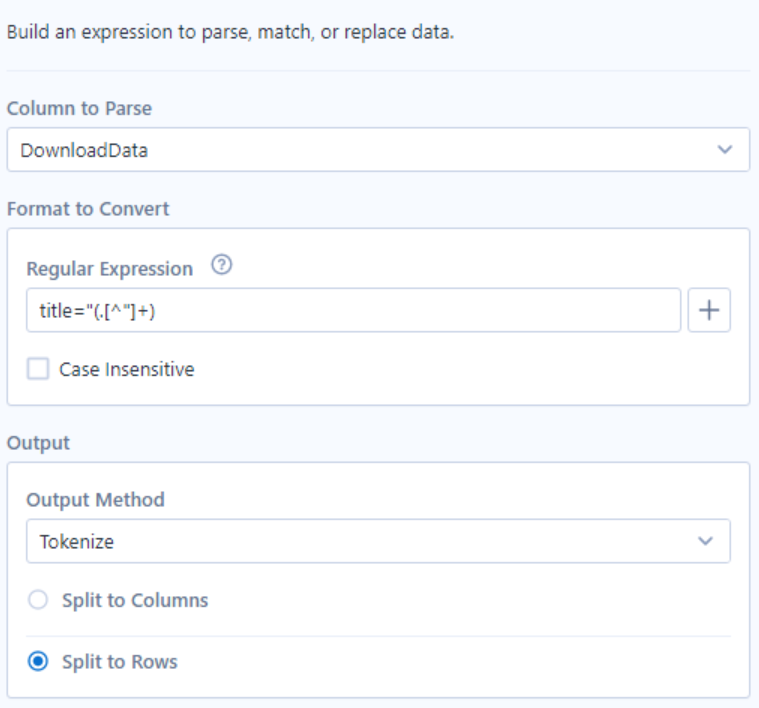
Task: Click the Case Insensitive label text
Action: tap(127, 369)
